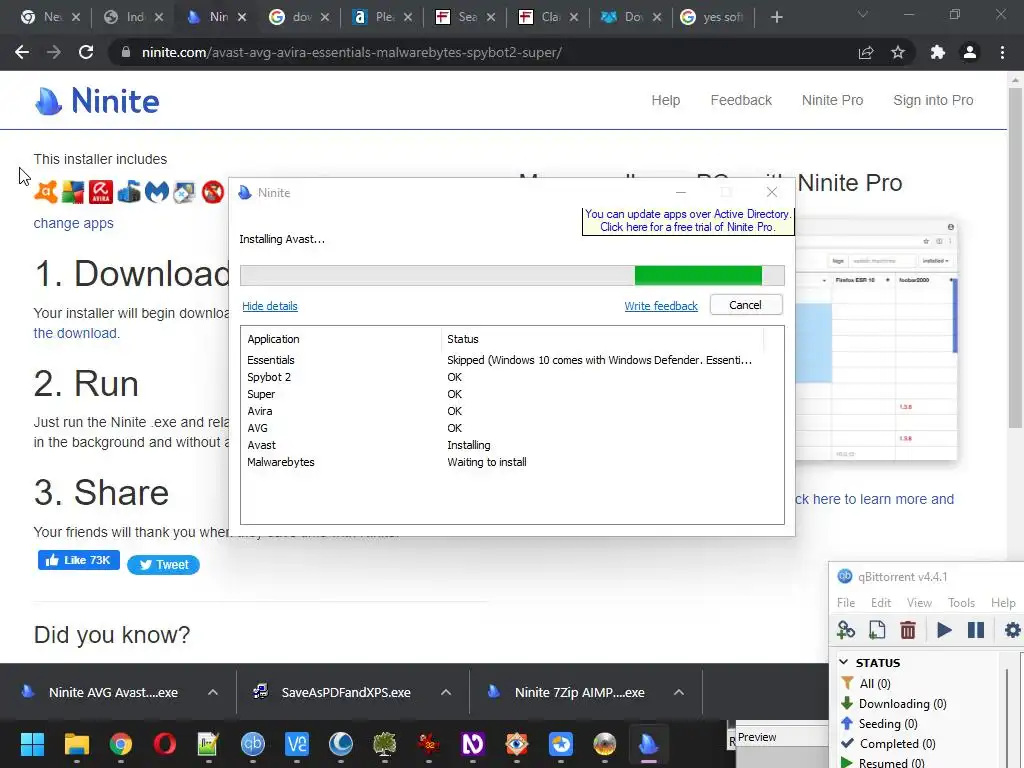The width and height of the screenshot is (1024, 768).
Task: Click Ninite installer icon in taskbar
Action: (x=648, y=744)
